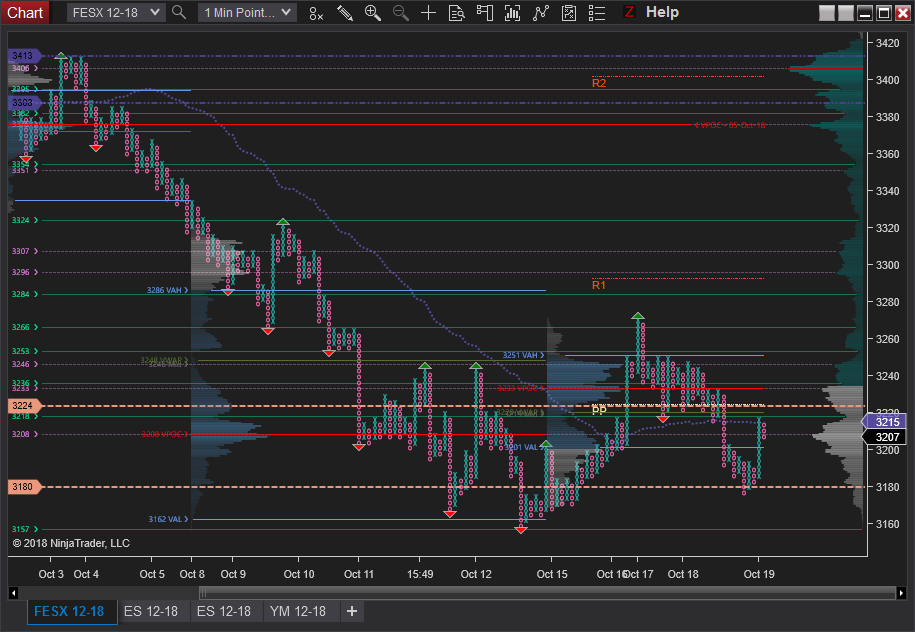The height and width of the screenshot is (632, 915).
Task: Open the Chart menu button
Action: tap(25, 12)
